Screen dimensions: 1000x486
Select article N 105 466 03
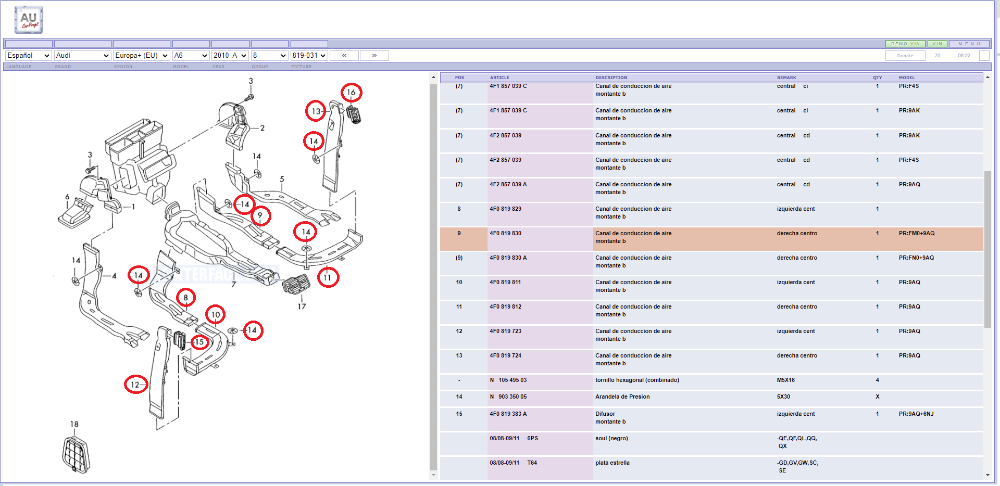point(508,379)
